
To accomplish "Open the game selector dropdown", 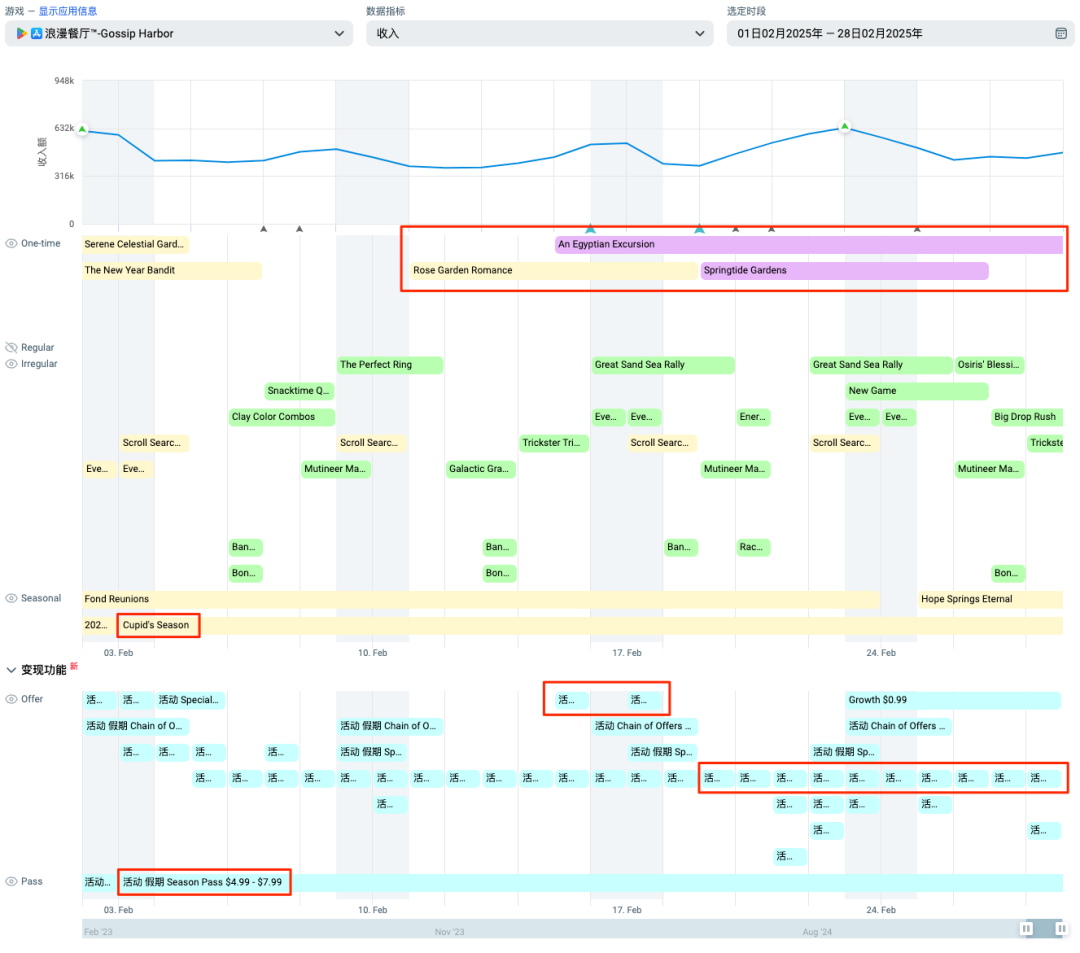I will [x=179, y=33].
